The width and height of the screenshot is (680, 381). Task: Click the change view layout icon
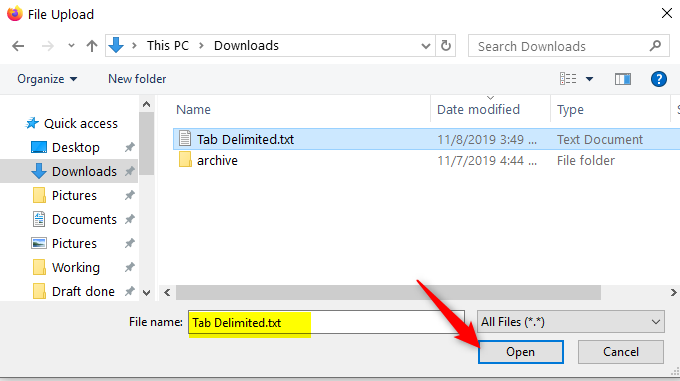click(x=568, y=79)
